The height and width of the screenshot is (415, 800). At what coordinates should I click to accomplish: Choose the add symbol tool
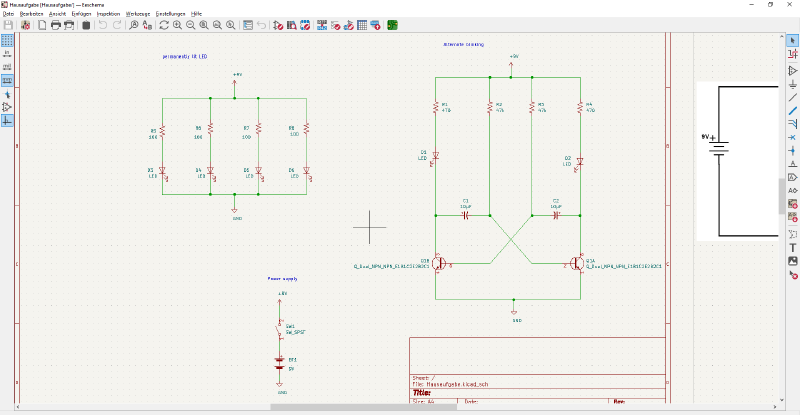(x=792, y=70)
